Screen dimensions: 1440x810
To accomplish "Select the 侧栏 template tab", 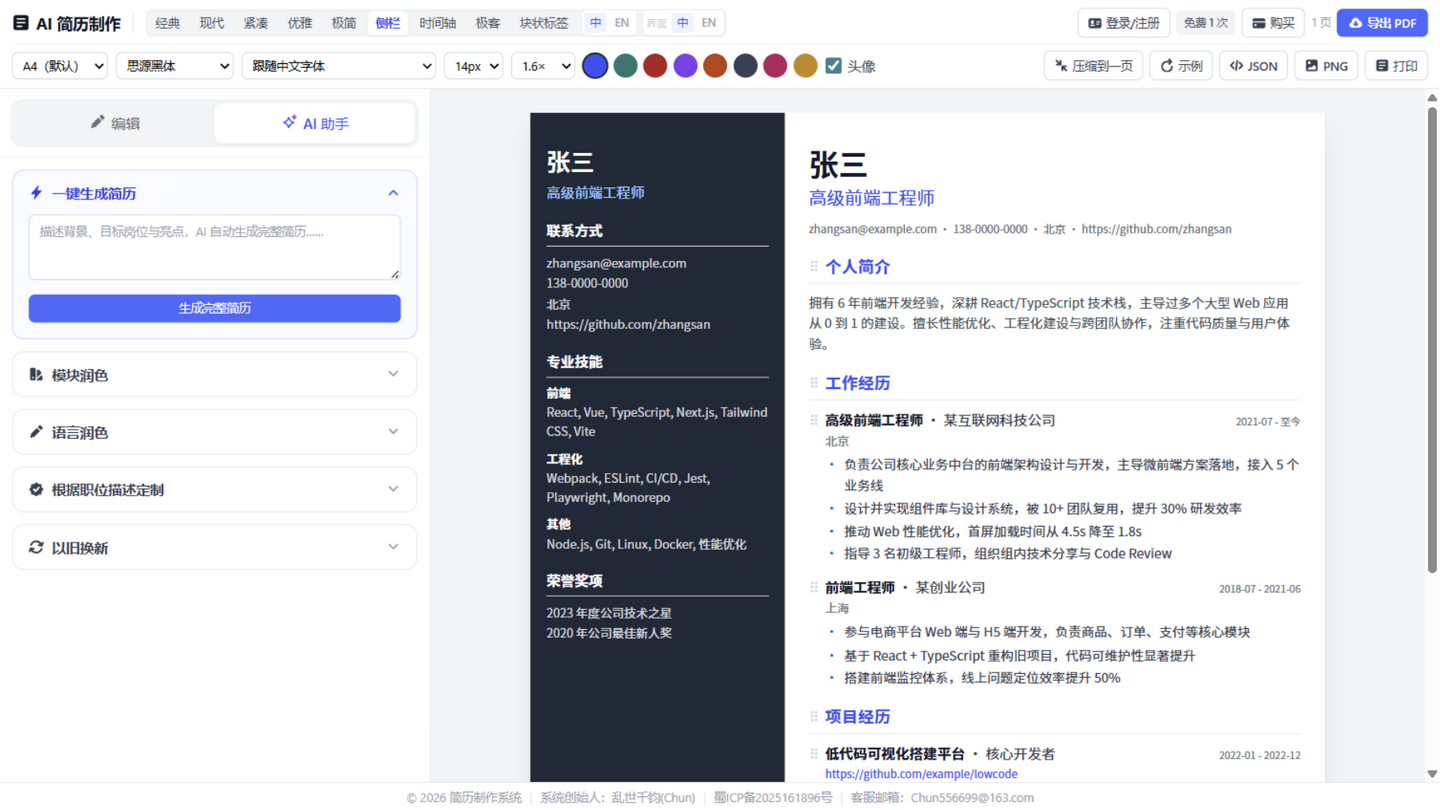I will (388, 23).
